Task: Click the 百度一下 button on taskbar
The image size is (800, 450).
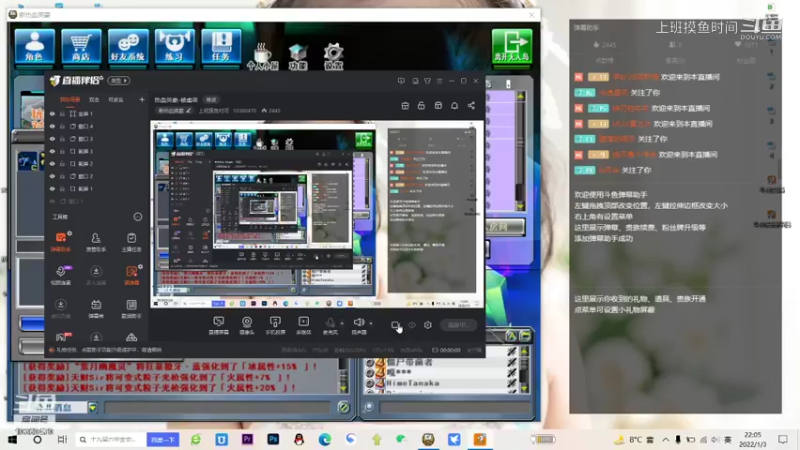Action: point(163,439)
